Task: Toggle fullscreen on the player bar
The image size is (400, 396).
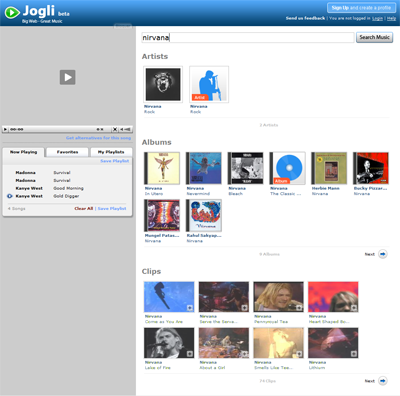Action: (115, 129)
